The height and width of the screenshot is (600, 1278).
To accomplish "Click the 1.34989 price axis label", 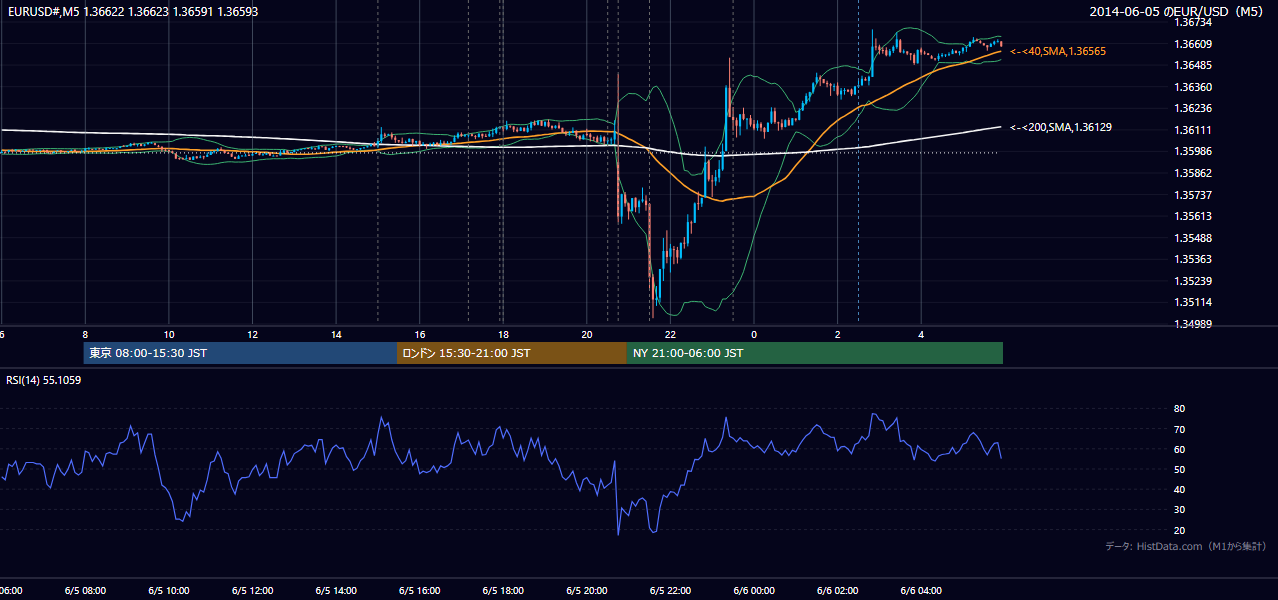I will point(1192,324).
